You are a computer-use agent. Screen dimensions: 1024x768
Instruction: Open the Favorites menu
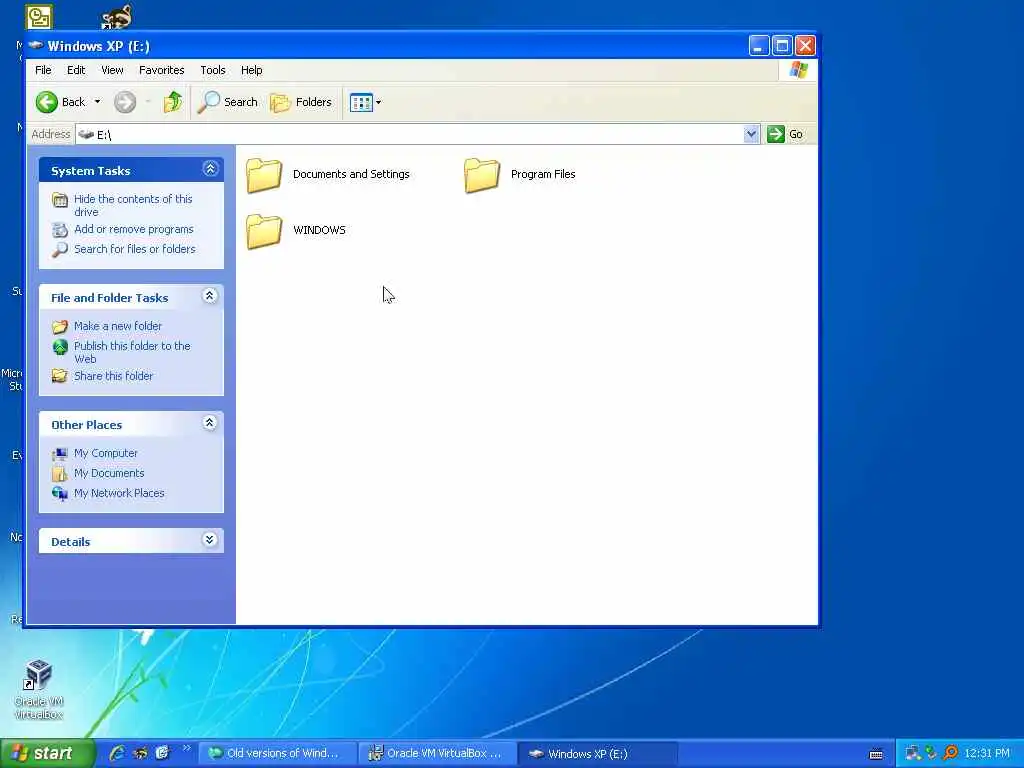[161, 70]
